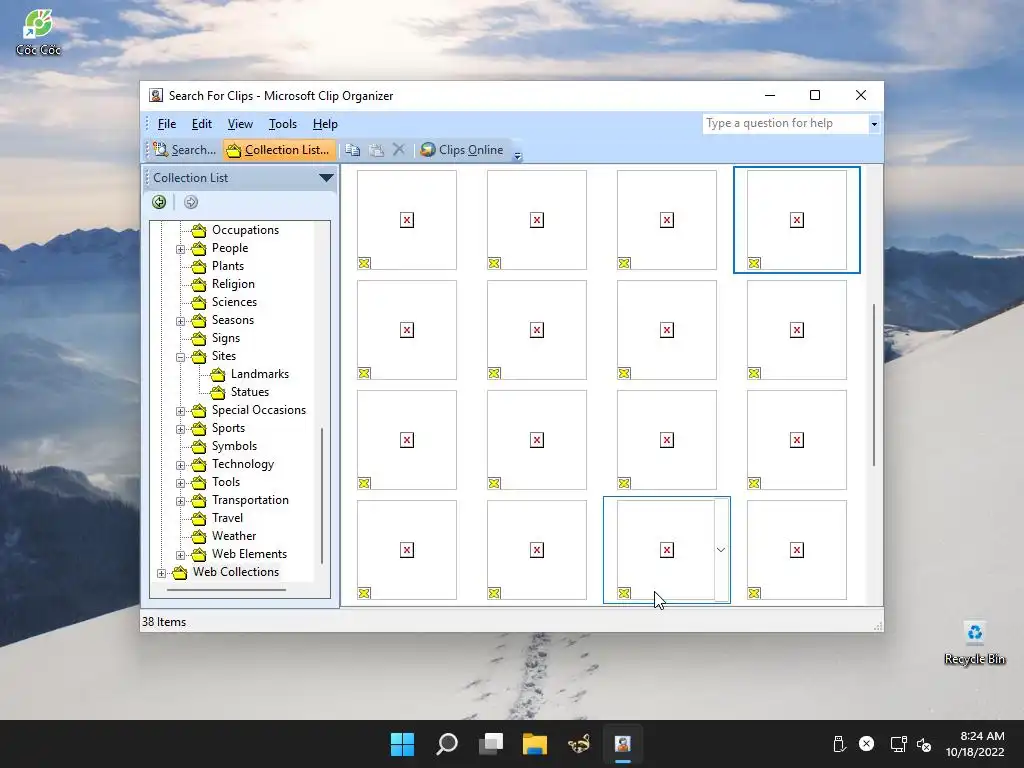Viewport: 1024px width, 768px height.
Task: Click the Collection List horizontal scrollbar
Action: pos(226,590)
